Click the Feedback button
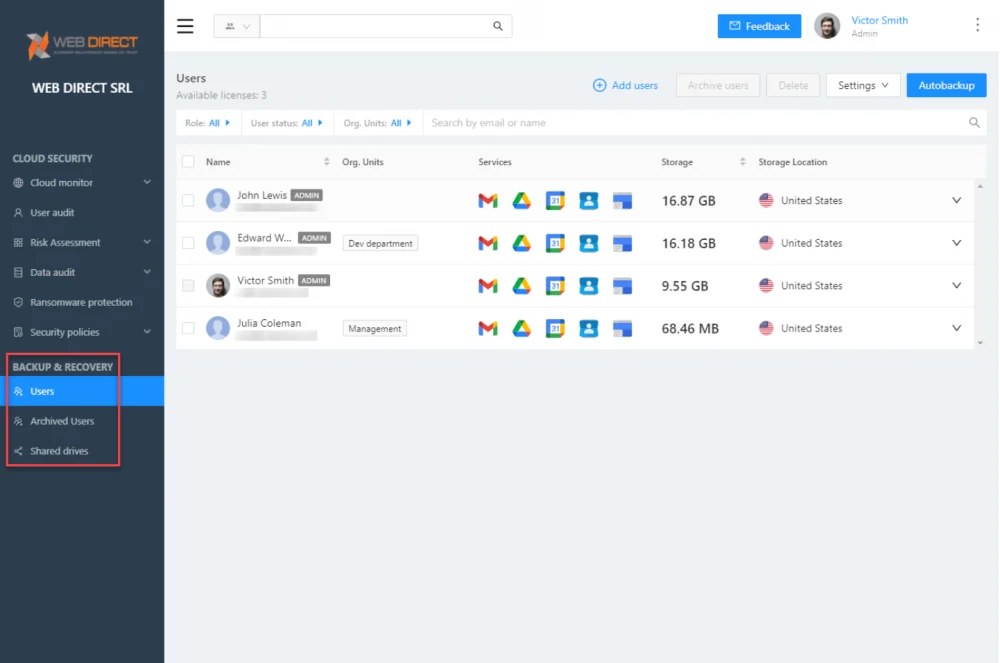 (759, 26)
